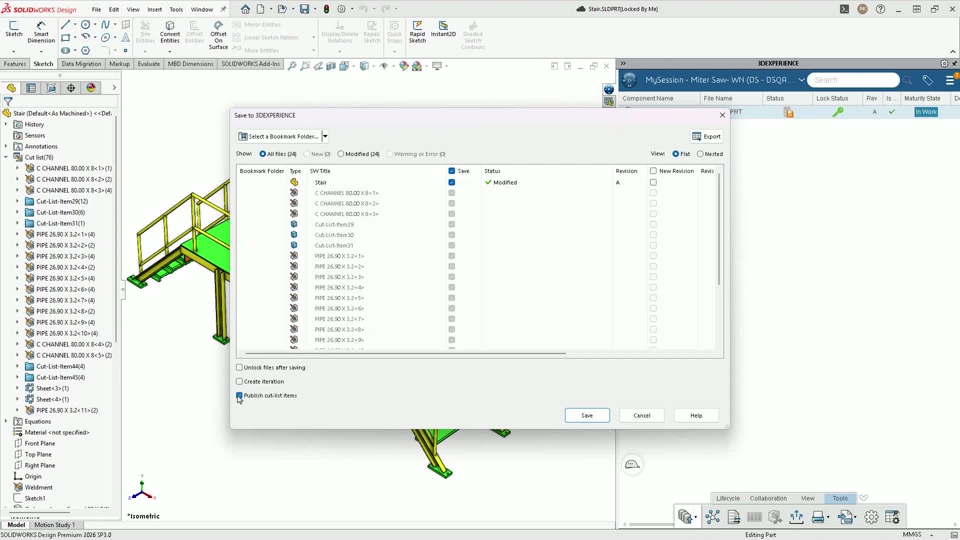Open the Lifecycle tab in 3DEXPERIENCE
This screenshot has width=960, height=540.
728,498
